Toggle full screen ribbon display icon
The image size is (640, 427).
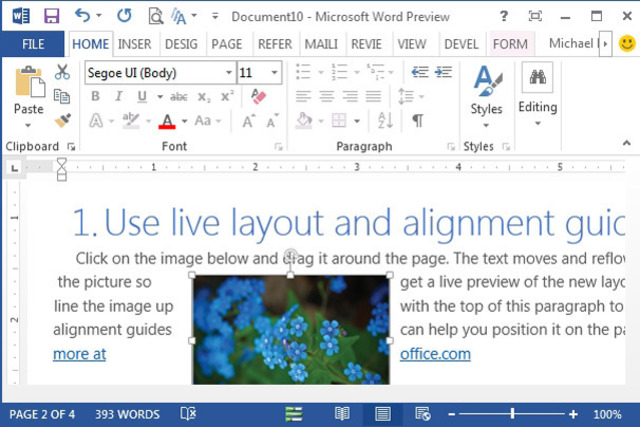(x=535, y=16)
